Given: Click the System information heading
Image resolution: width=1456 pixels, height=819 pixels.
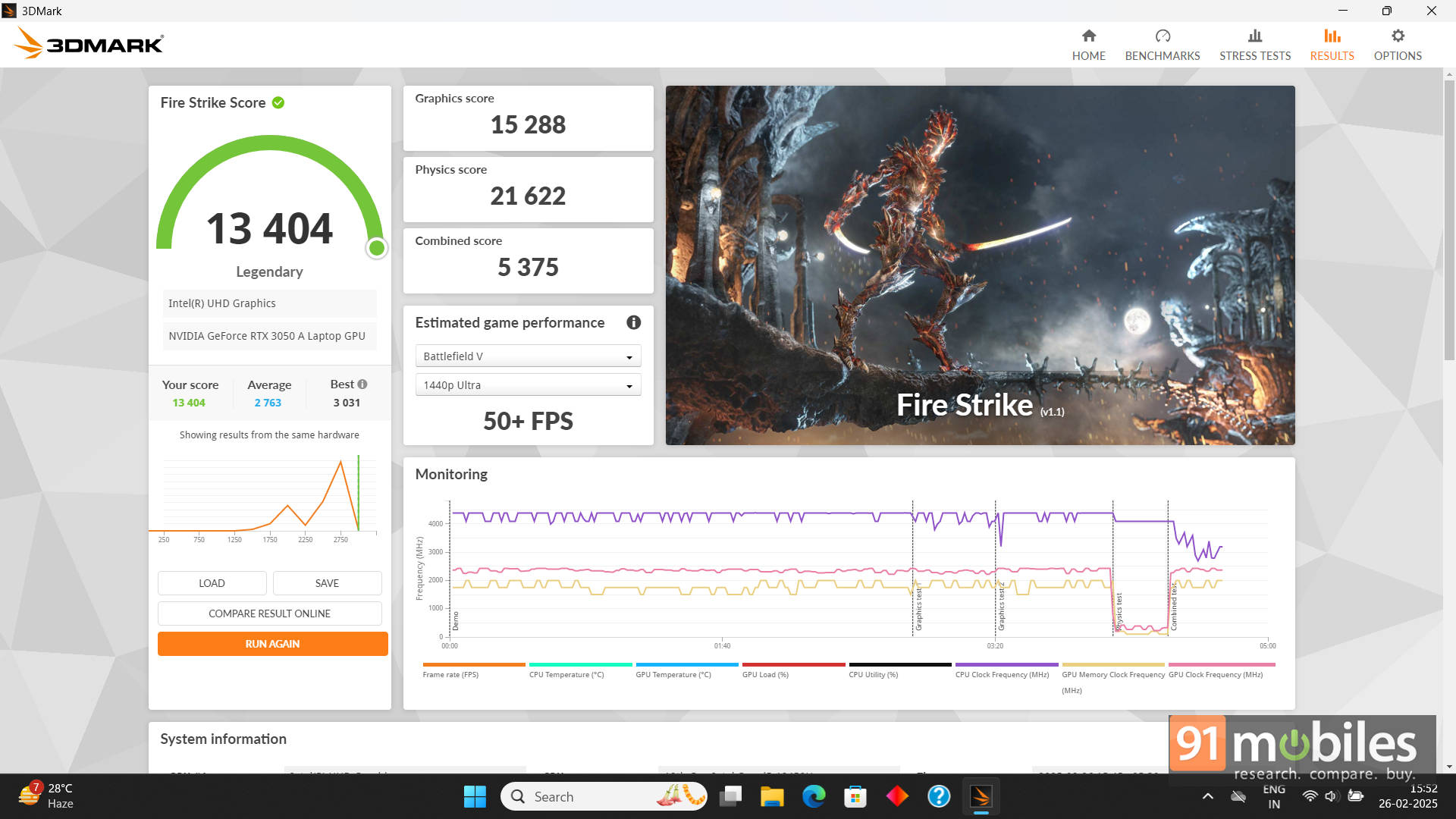Looking at the screenshot, I should tap(223, 739).
